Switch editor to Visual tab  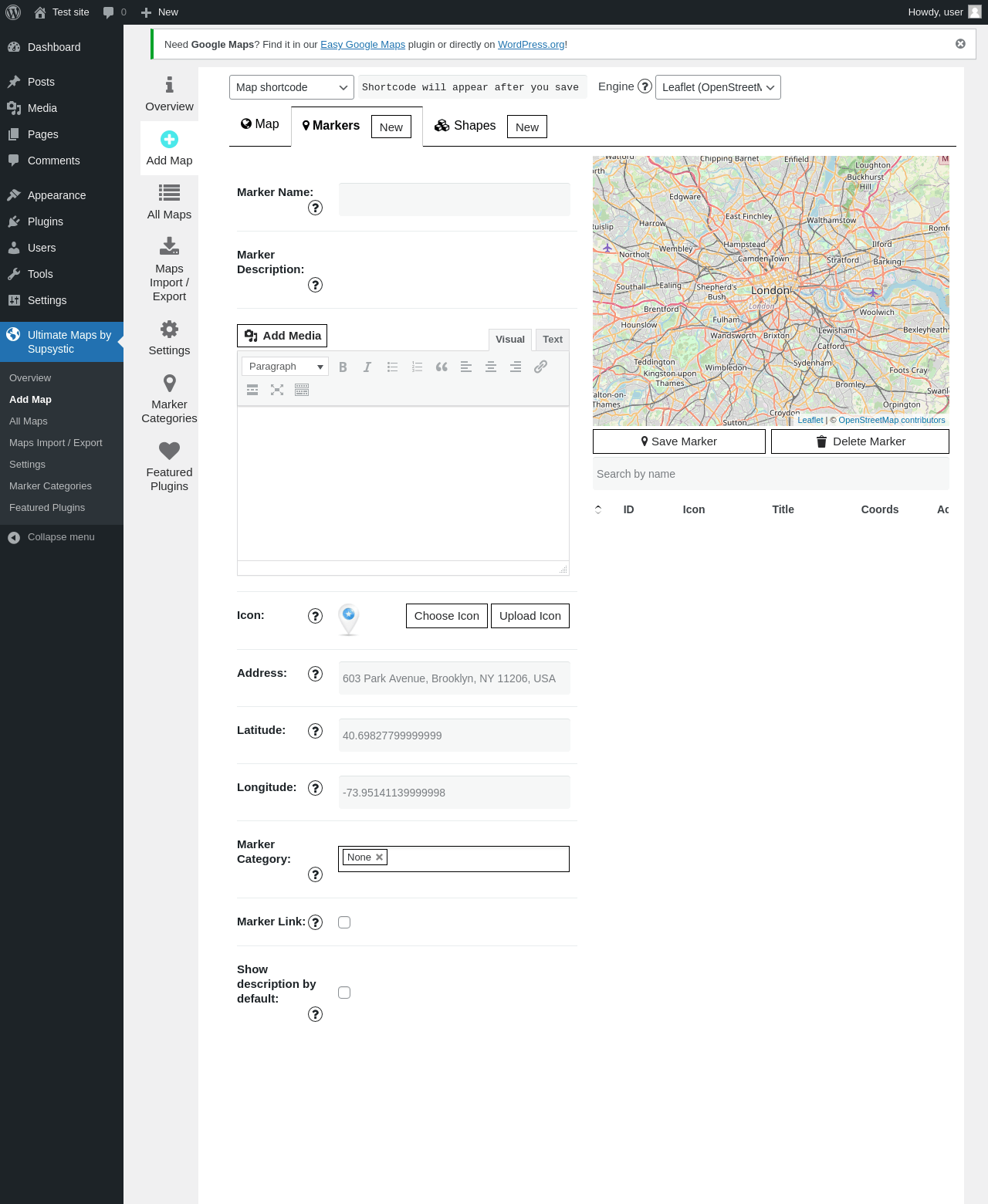pos(510,340)
